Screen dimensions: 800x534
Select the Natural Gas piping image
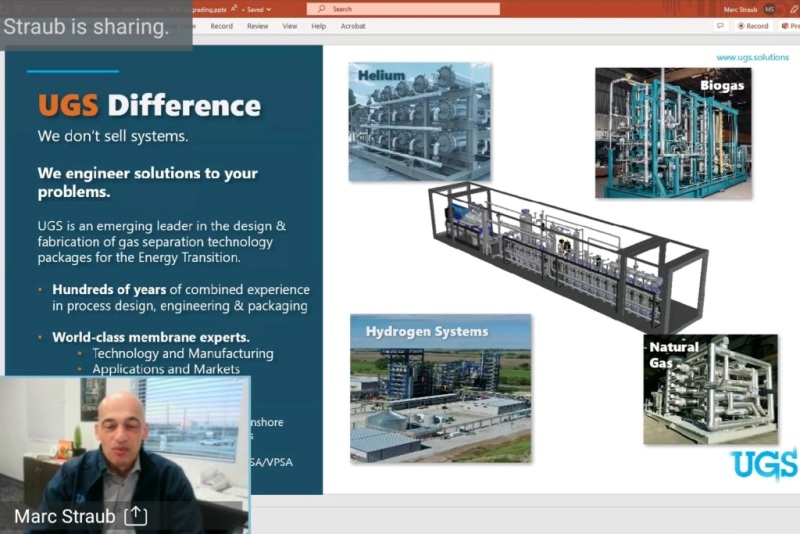(x=710, y=389)
